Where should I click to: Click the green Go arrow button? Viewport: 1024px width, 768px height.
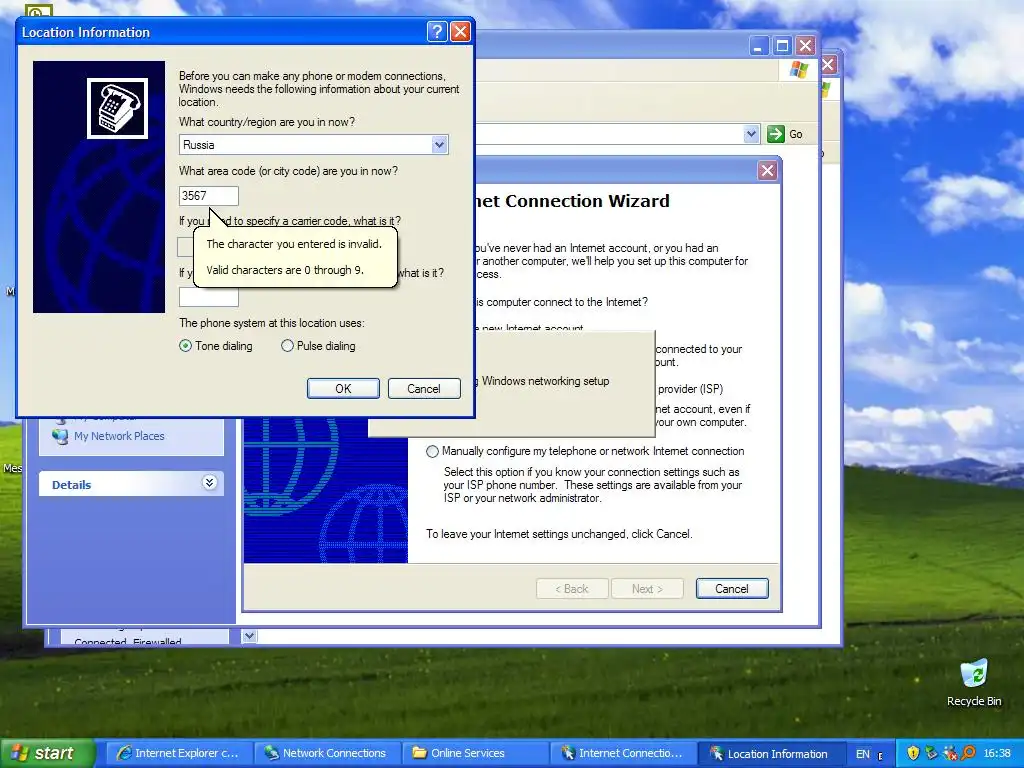coord(775,134)
